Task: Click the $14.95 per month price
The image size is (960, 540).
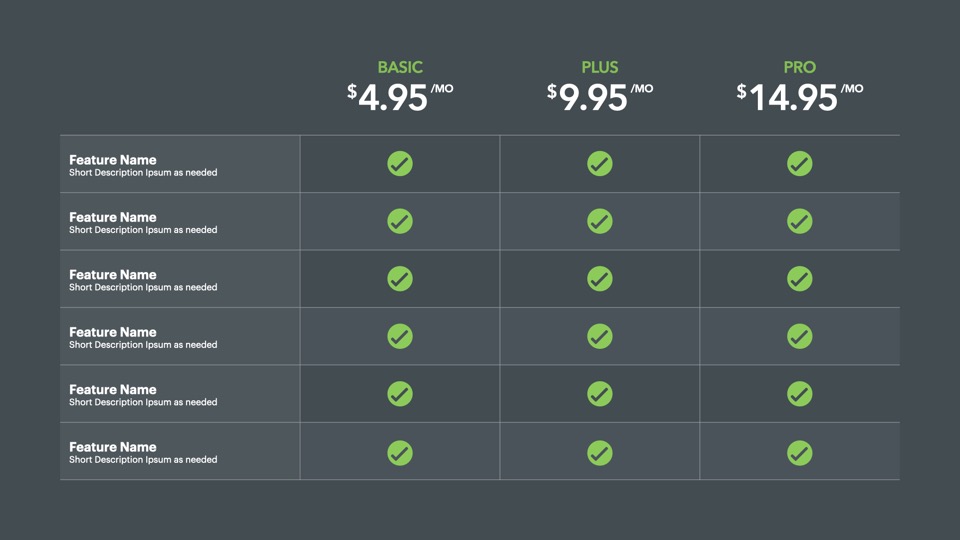Action: 799,97
